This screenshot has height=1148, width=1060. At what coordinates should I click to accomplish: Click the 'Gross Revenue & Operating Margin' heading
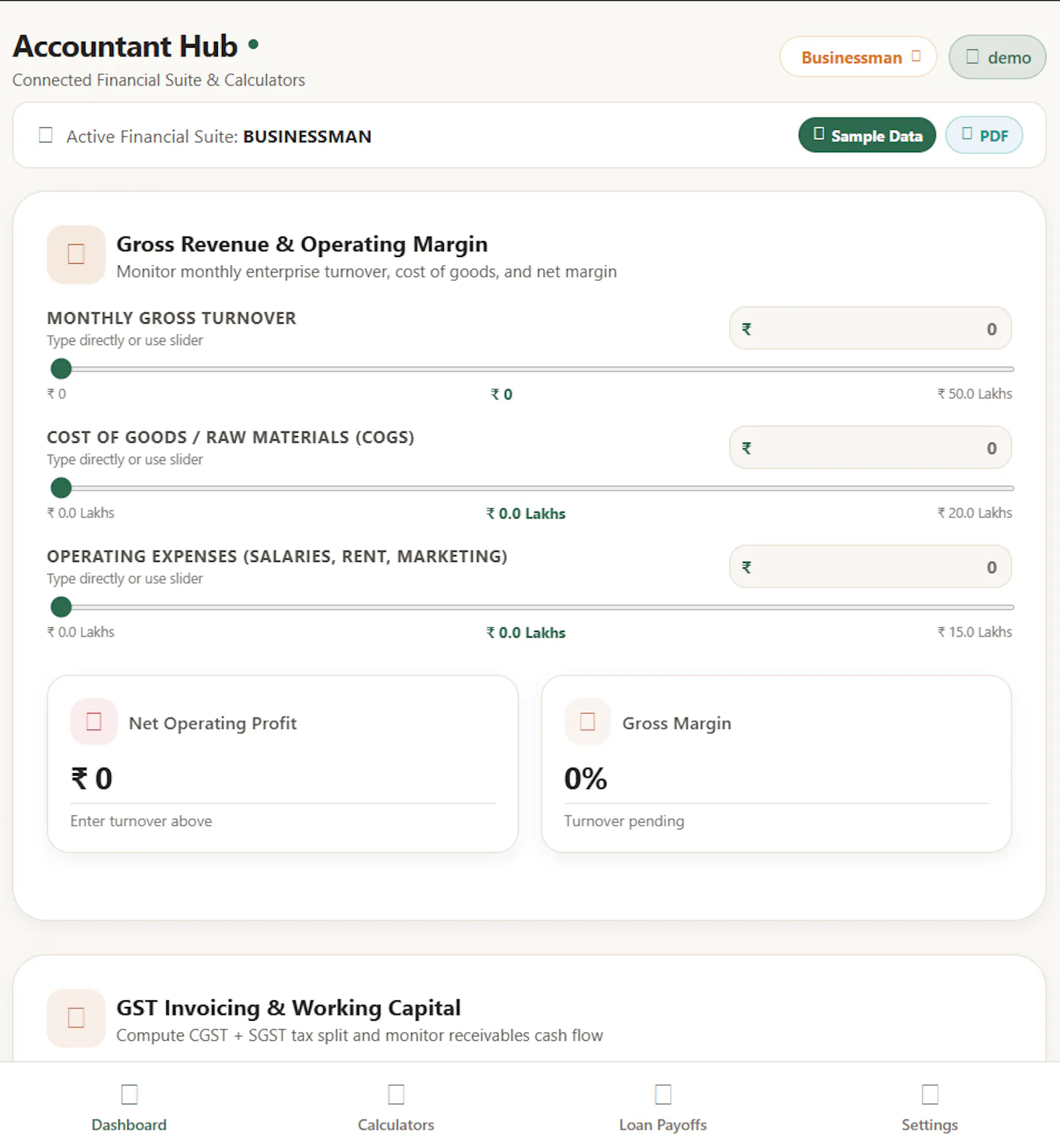click(302, 244)
